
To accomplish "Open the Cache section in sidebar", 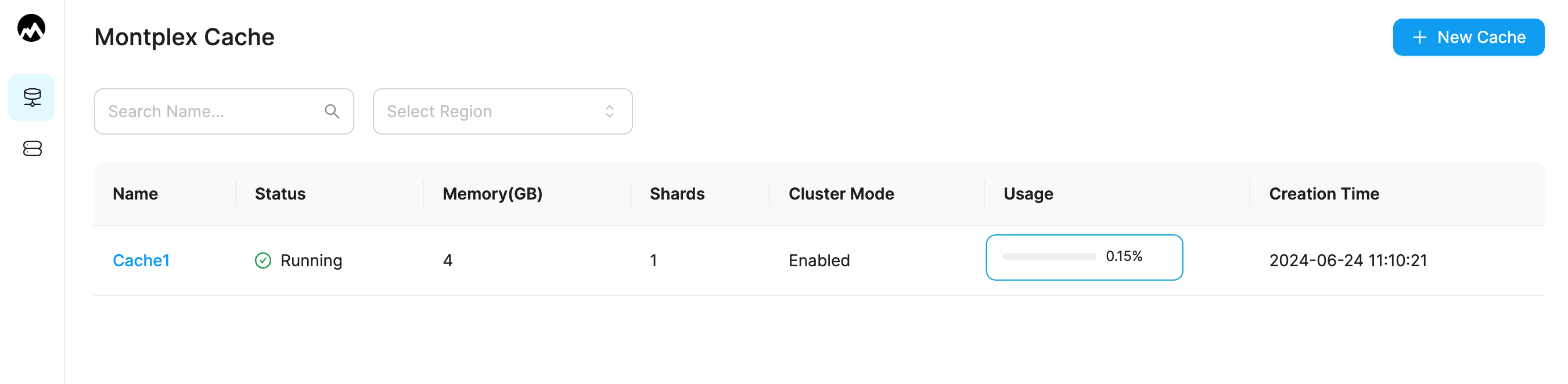I will 32,97.
